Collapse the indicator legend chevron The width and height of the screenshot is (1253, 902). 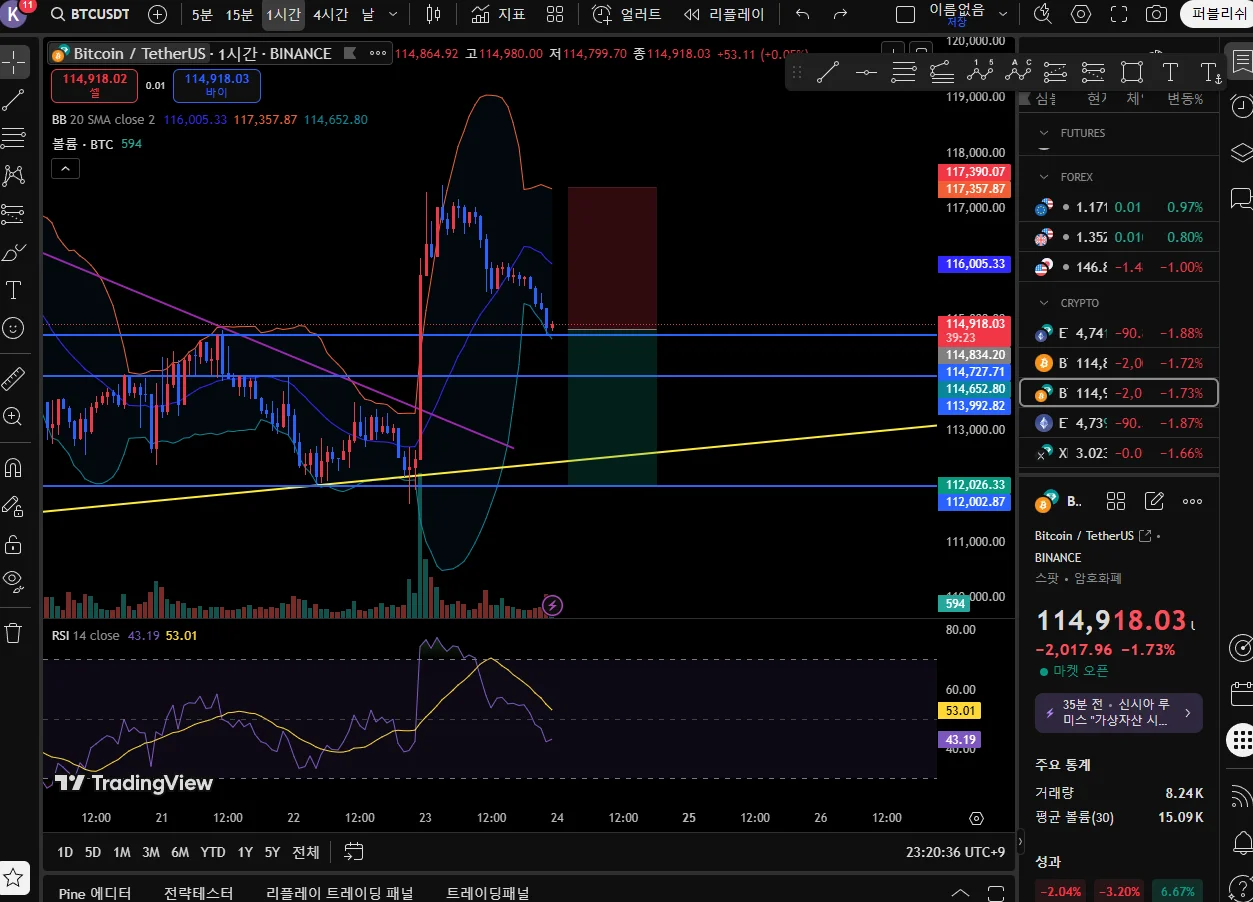click(x=65, y=169)
